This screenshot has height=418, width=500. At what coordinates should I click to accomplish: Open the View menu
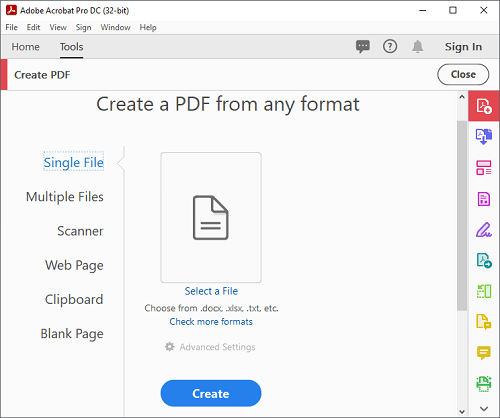(x=58, y=27)
